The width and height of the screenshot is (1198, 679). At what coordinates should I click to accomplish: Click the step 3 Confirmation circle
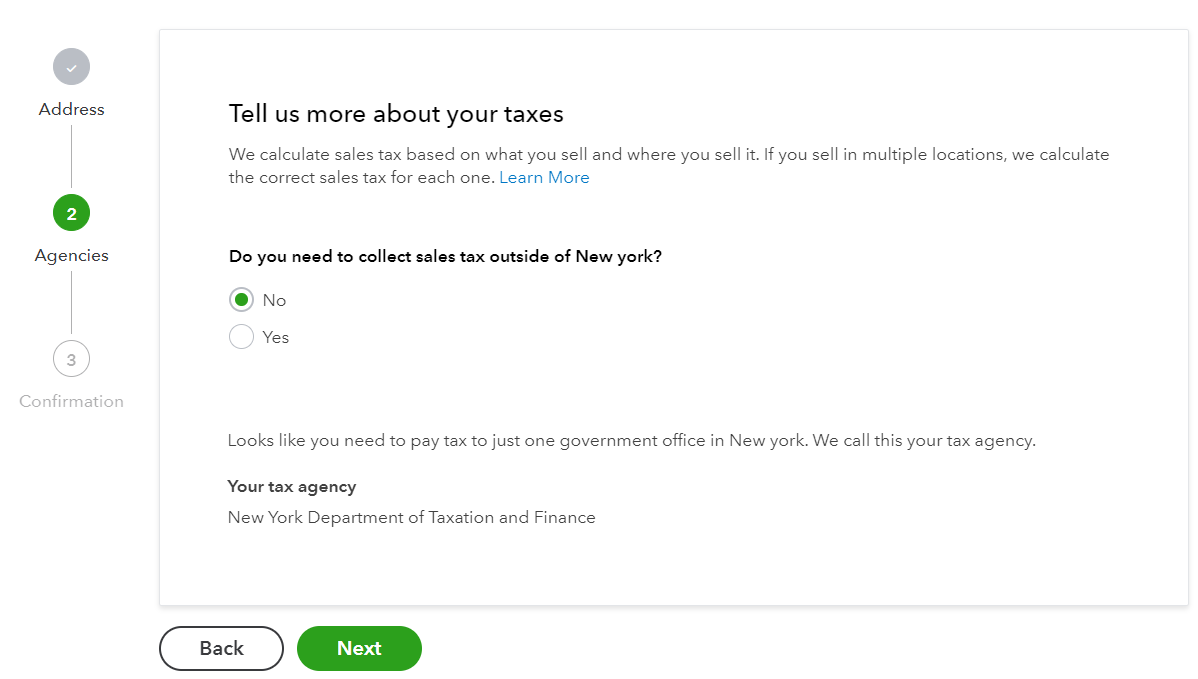coord(71,359)
